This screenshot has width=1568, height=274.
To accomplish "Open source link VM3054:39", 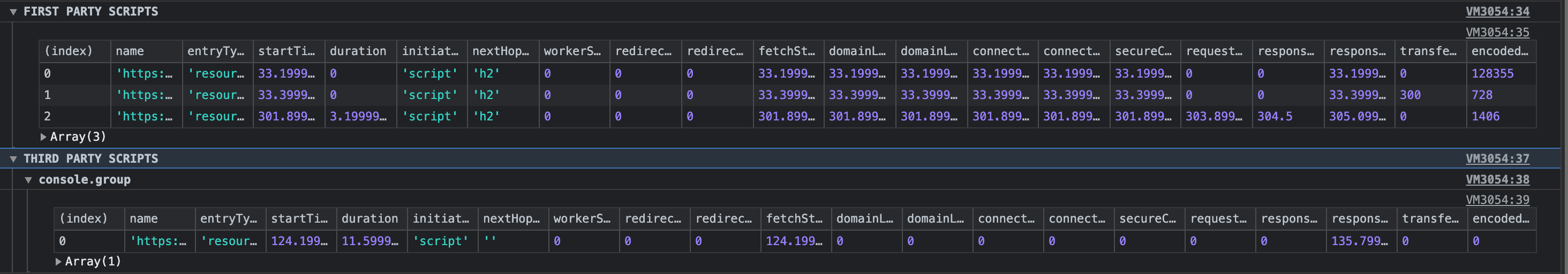I will click(1497, 200).
